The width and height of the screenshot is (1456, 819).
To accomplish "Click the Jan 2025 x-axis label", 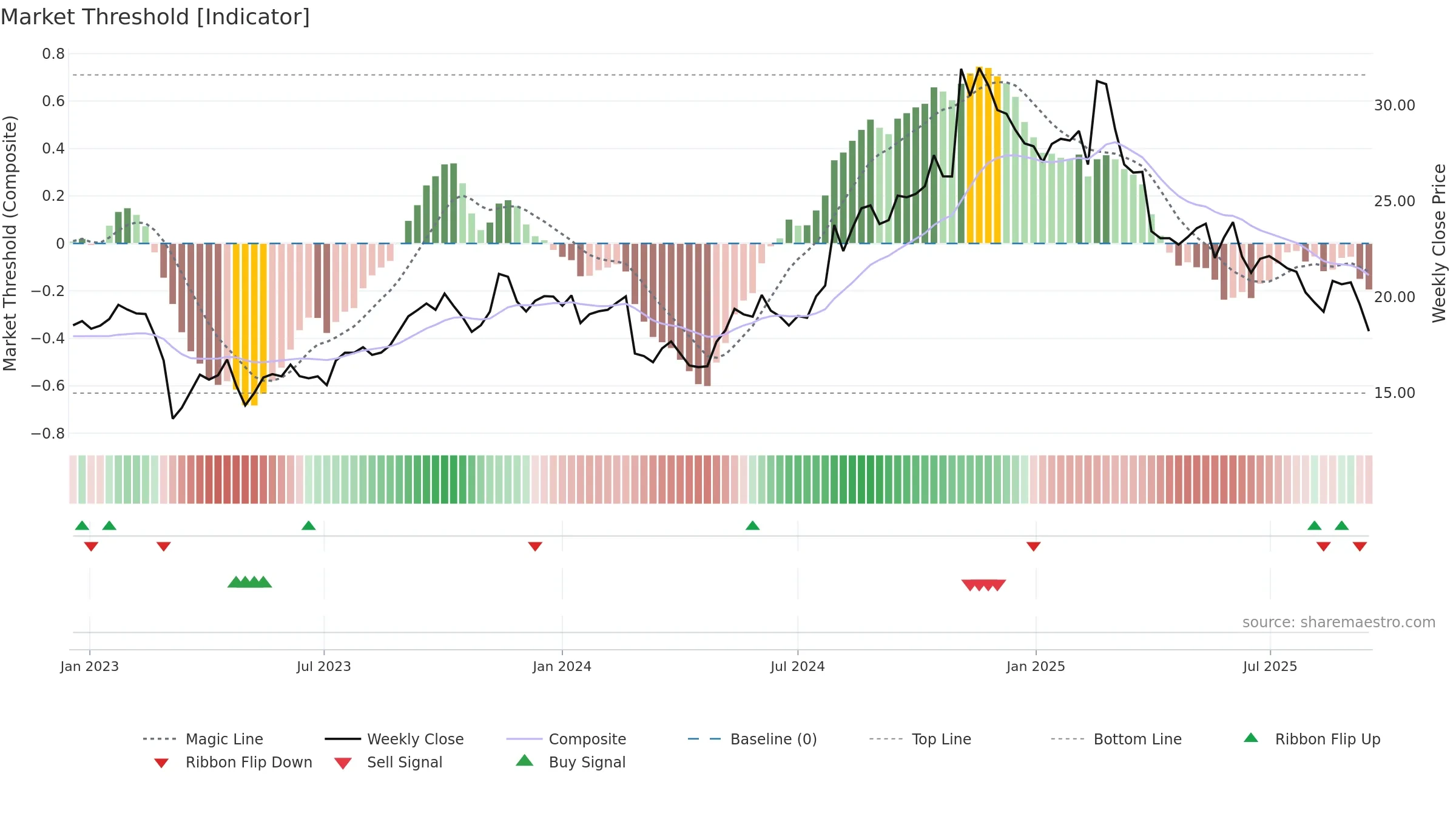I will coord(1036,666).
